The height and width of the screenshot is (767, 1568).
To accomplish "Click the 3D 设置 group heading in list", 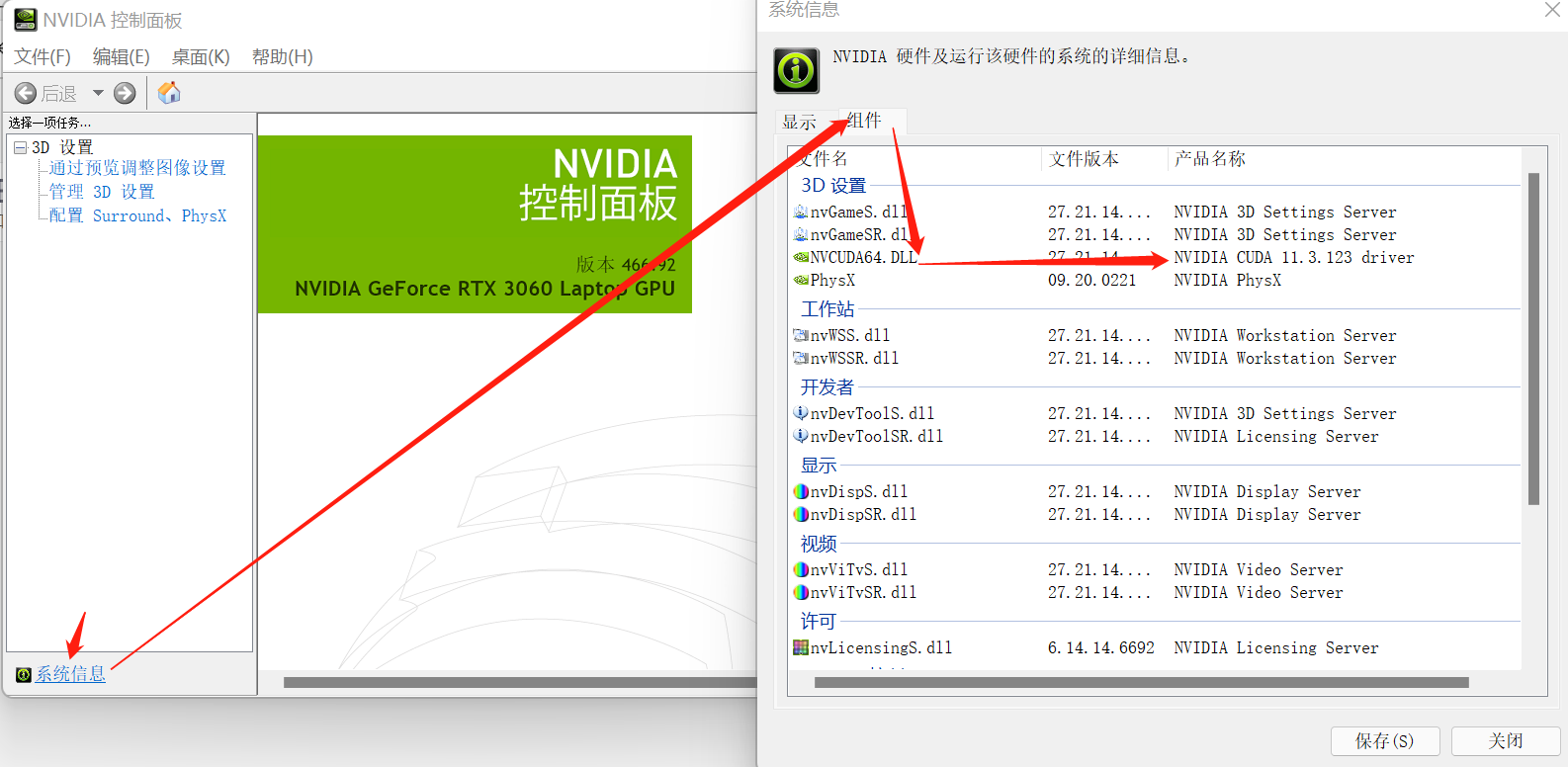I will coord(833,185).
